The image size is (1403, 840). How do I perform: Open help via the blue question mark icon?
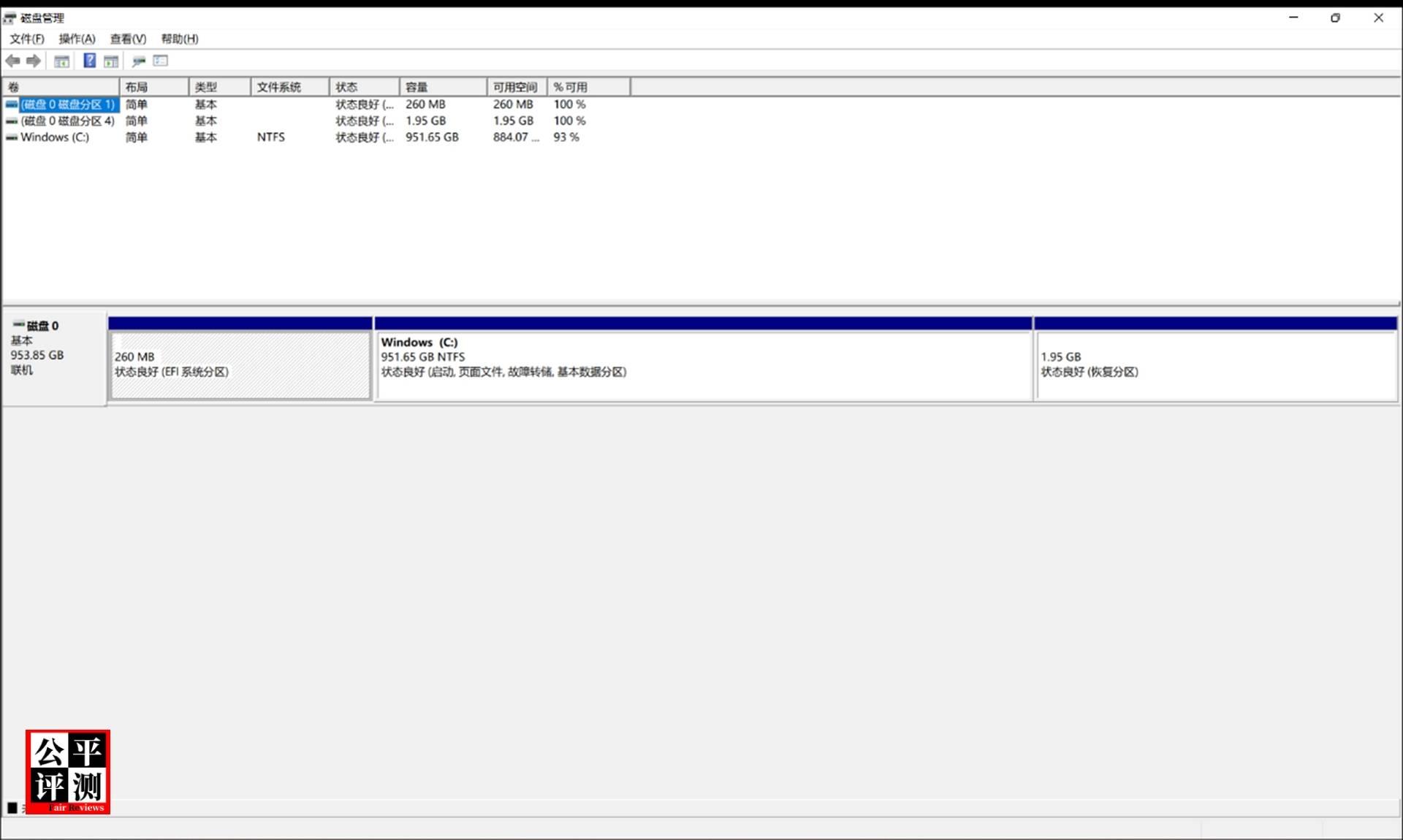89,61
